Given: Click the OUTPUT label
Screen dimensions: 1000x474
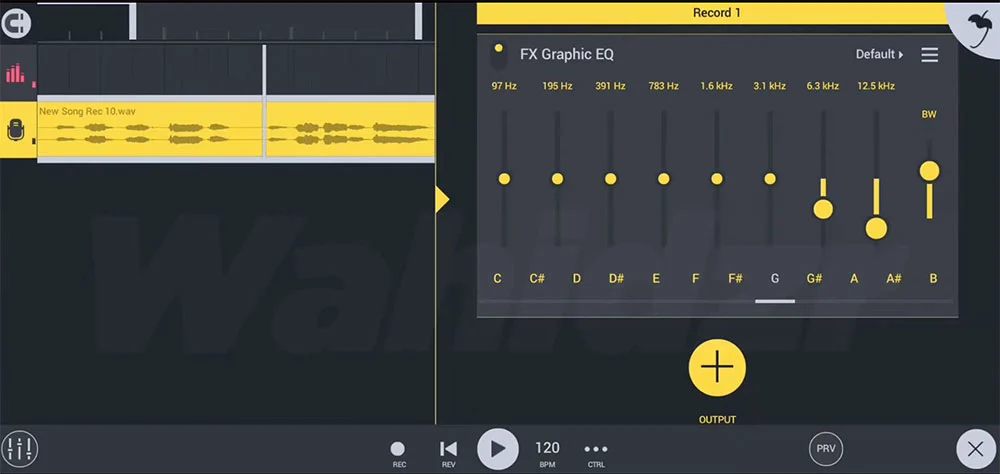Looking at the screenshot, I should click(717, 420).
